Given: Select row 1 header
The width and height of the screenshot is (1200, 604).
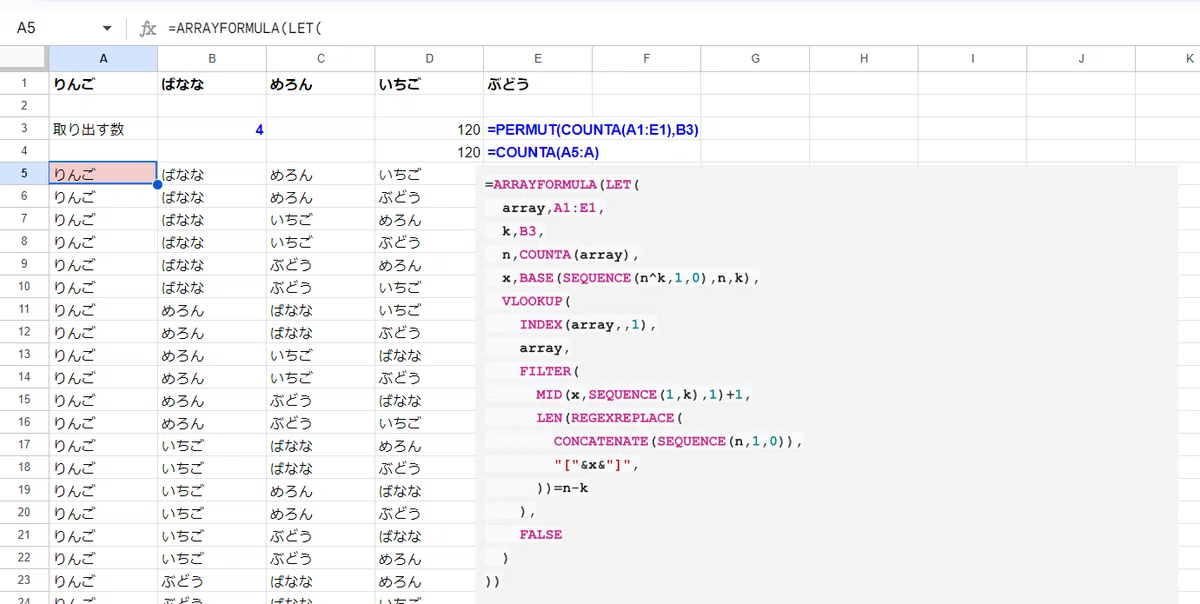Looking at the screenshot, I should pos(24,84).
